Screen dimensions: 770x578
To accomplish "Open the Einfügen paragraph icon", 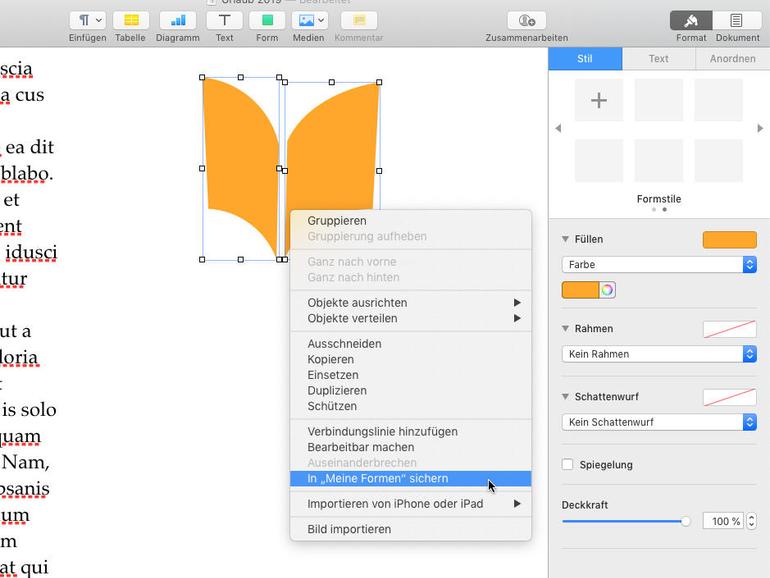I will pyautogui.click(x=87, y=21).
